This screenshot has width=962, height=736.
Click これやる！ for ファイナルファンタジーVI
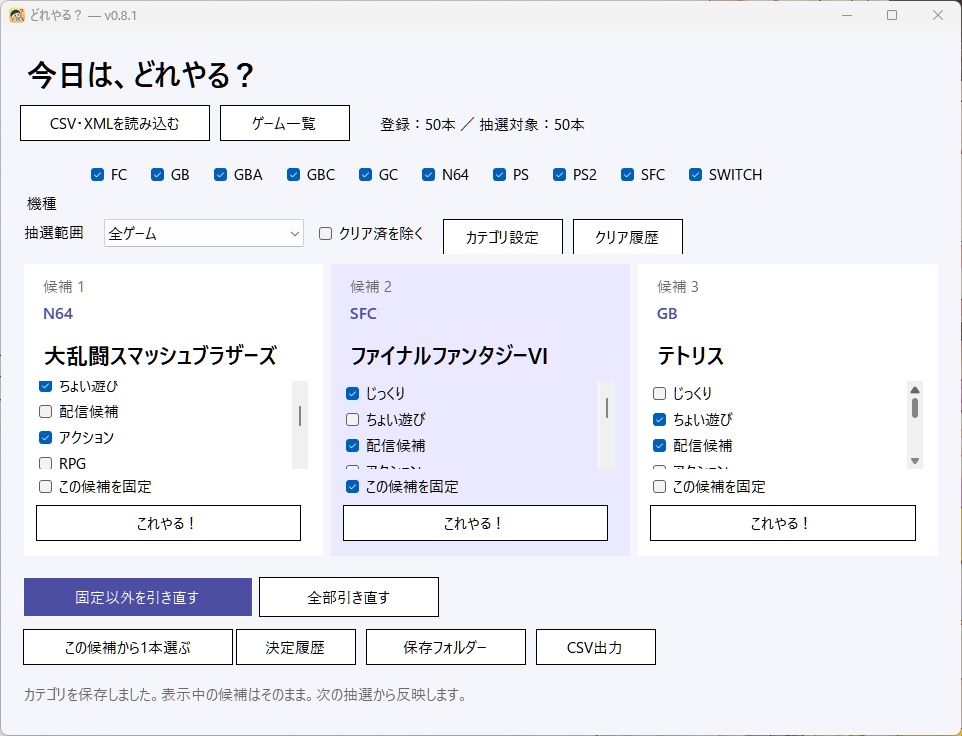tap(475, 523)
